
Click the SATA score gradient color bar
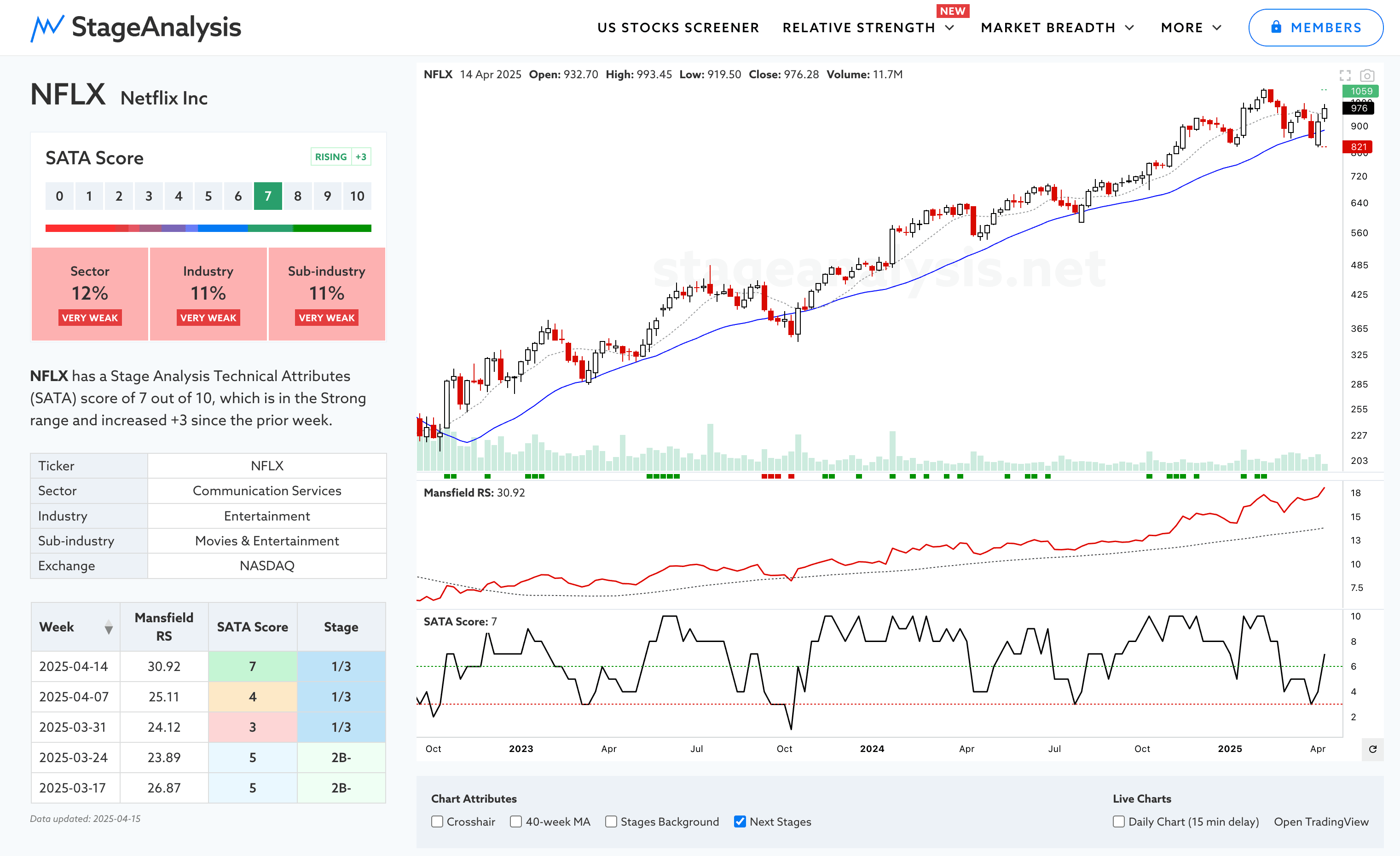(x=208, y=228)
